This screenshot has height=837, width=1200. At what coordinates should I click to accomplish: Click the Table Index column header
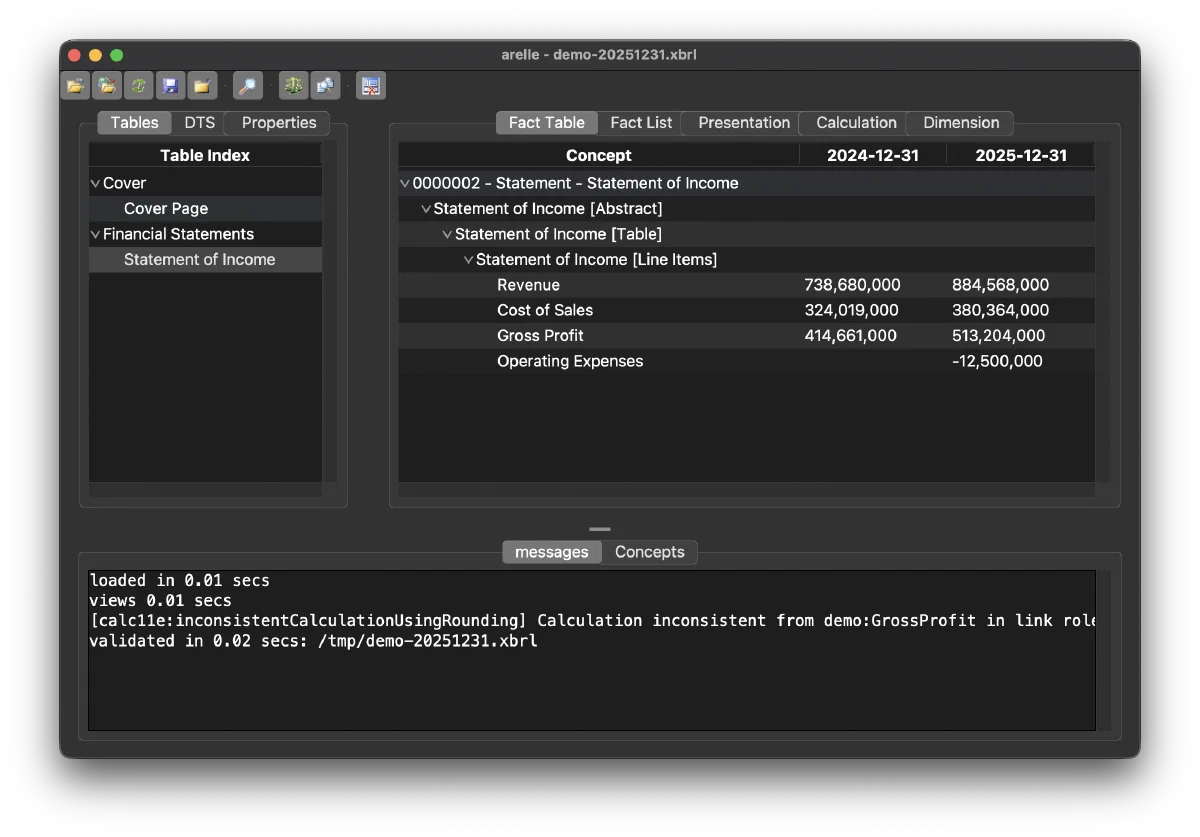coord(205,155)
